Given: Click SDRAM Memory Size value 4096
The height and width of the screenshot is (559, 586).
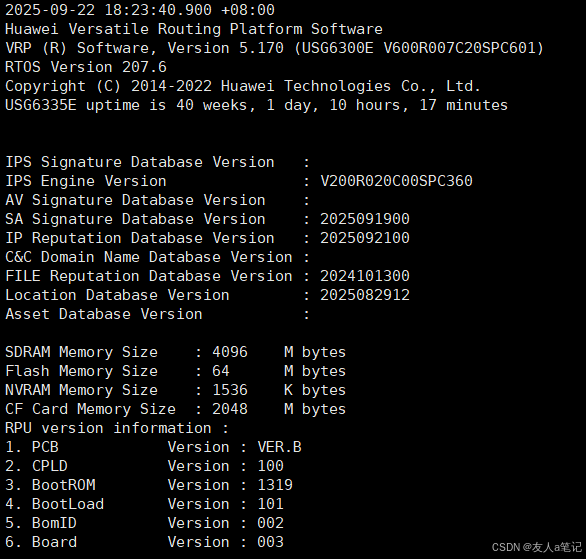Looking at the screenshot, I should tap(230, 352).
